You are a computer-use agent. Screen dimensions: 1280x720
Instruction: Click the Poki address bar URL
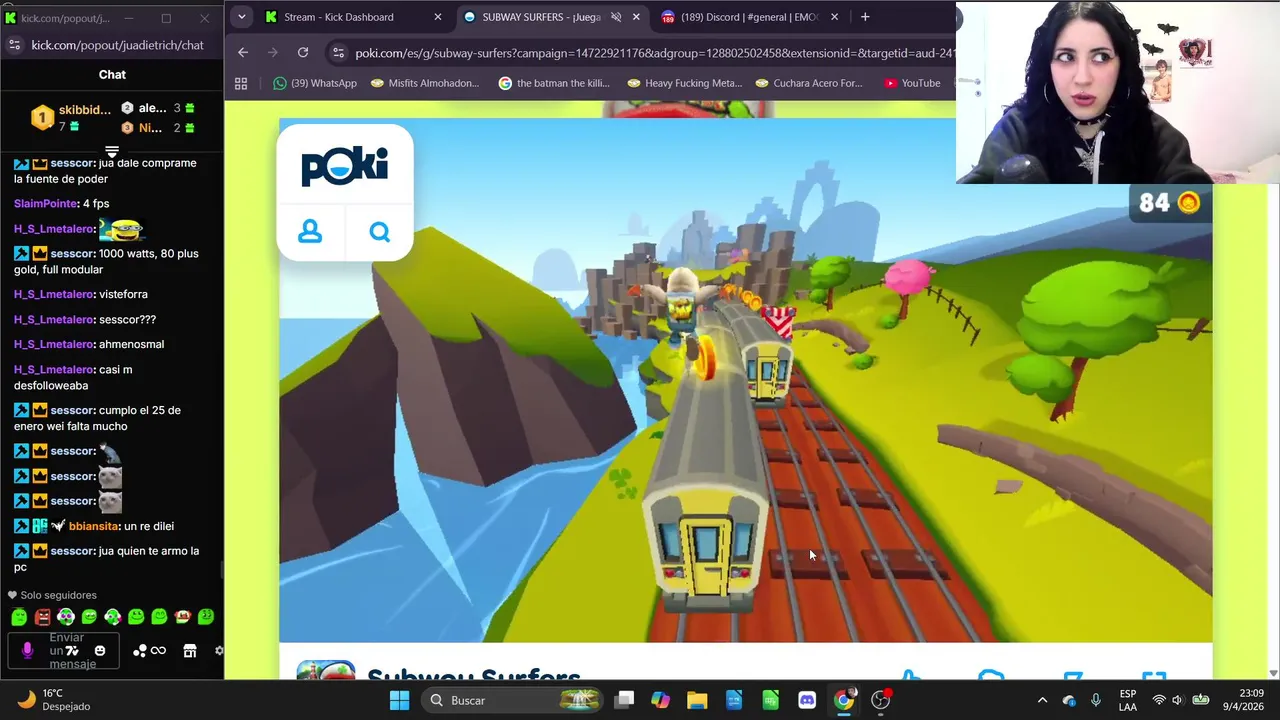[x=655, y=52]
